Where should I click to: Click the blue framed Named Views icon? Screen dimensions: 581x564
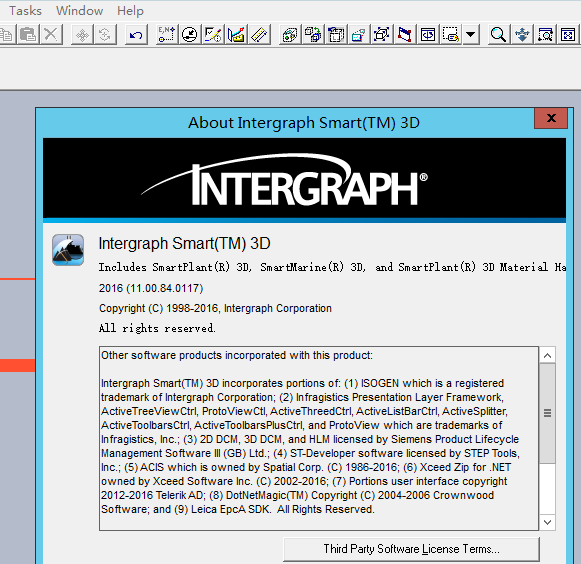coord(428,35)
